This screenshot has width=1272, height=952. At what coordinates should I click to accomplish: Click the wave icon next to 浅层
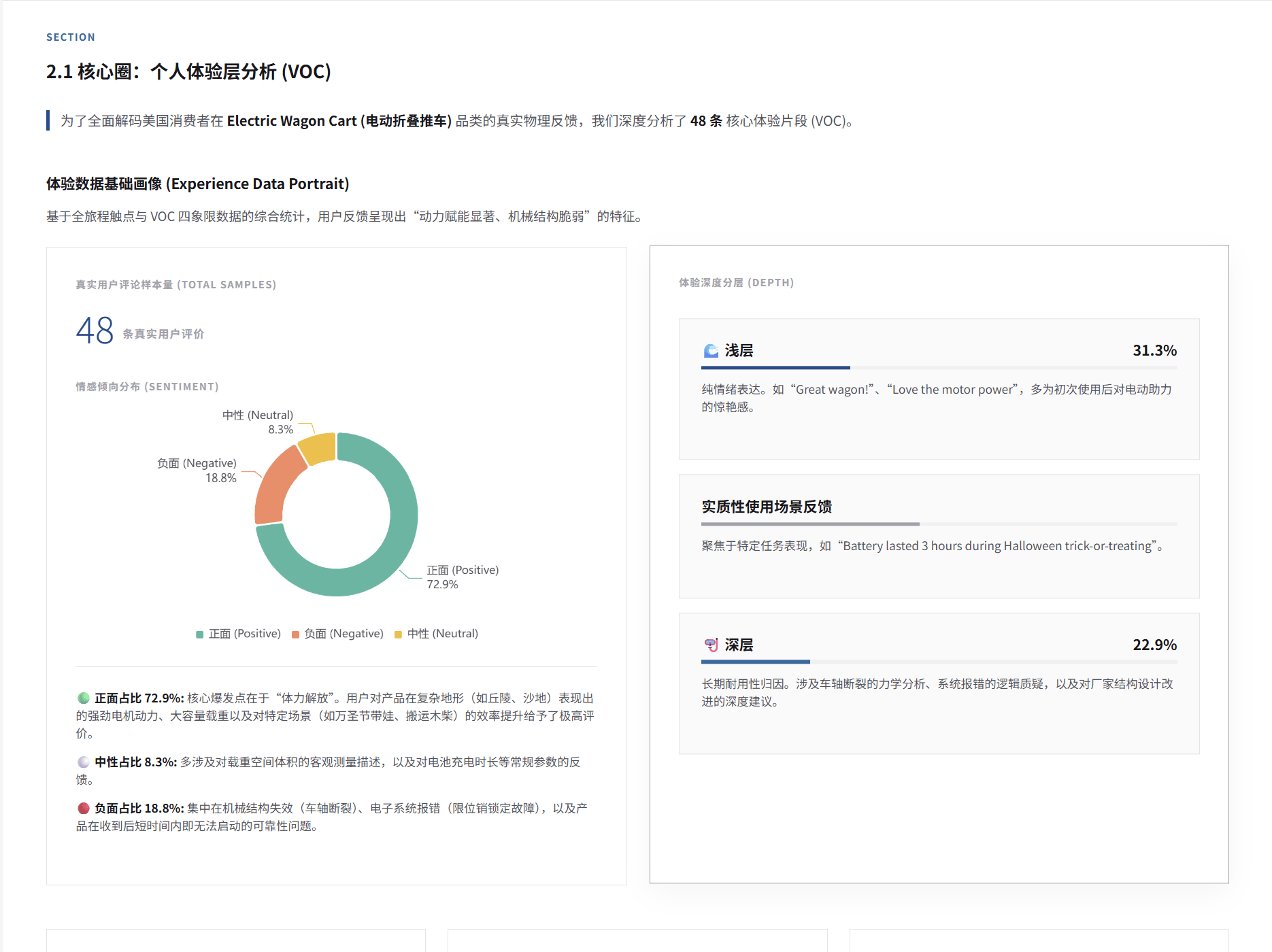[x=710, y=350]
